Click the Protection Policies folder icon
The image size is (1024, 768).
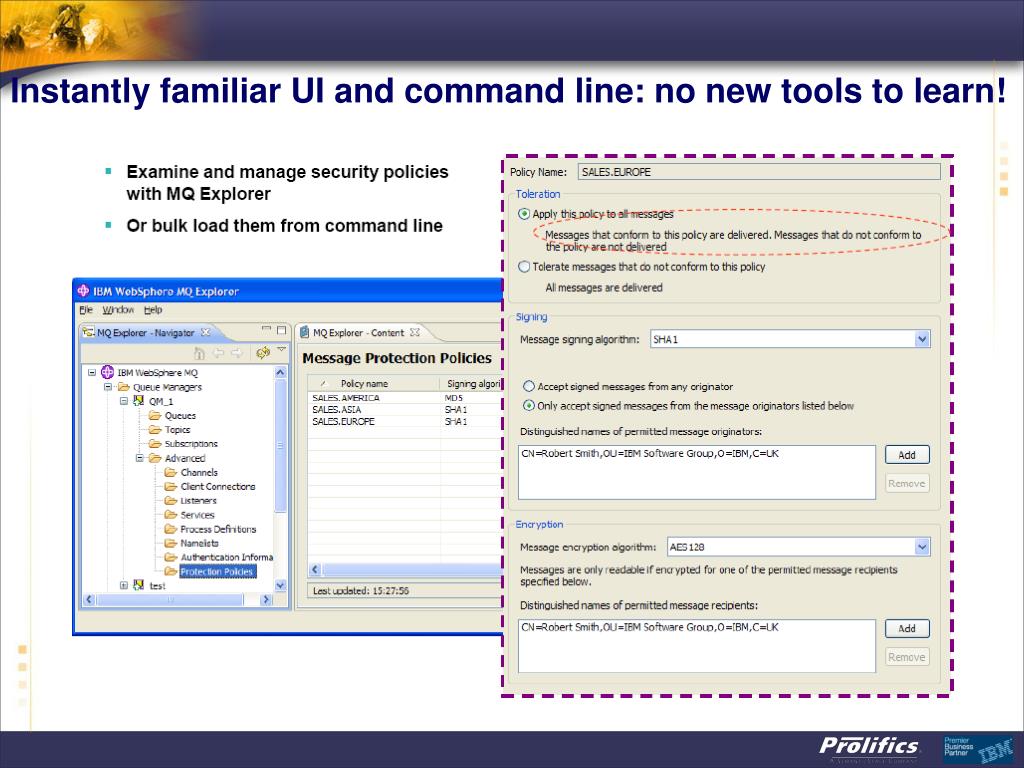[170, 571]
